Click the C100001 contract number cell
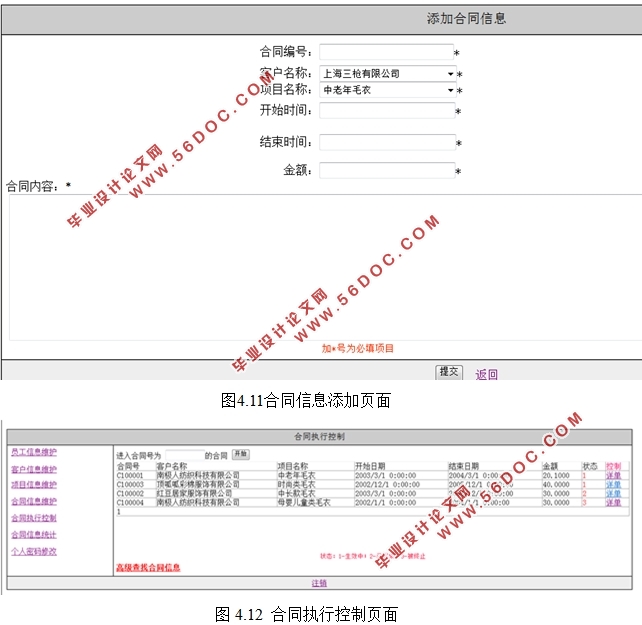The height and width of the screenshot is (625, 642). [130, 476]
